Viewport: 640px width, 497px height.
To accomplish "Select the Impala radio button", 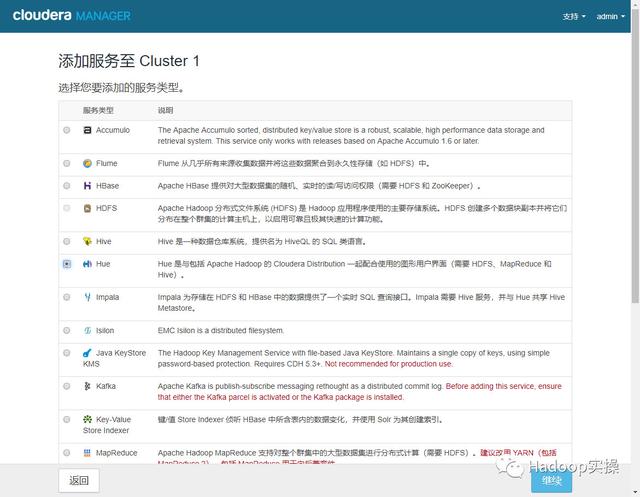I will [x=67, y=297].
